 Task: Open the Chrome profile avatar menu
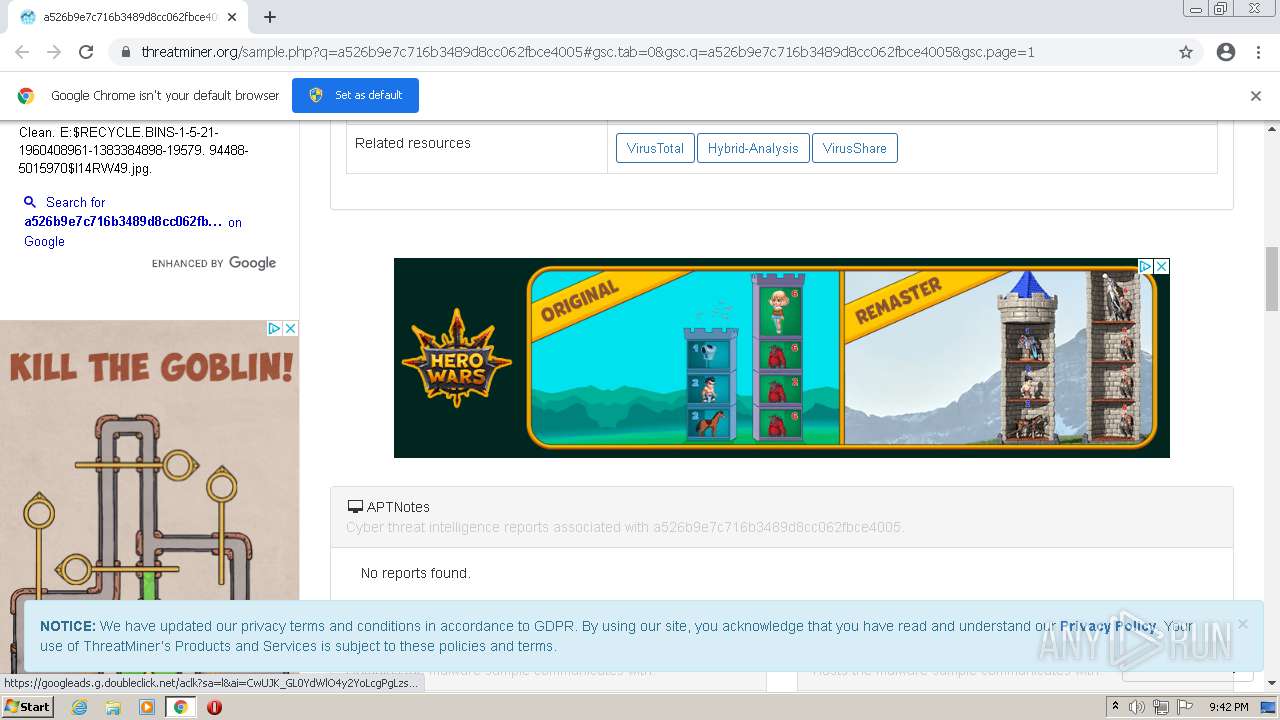(1226, 52)
